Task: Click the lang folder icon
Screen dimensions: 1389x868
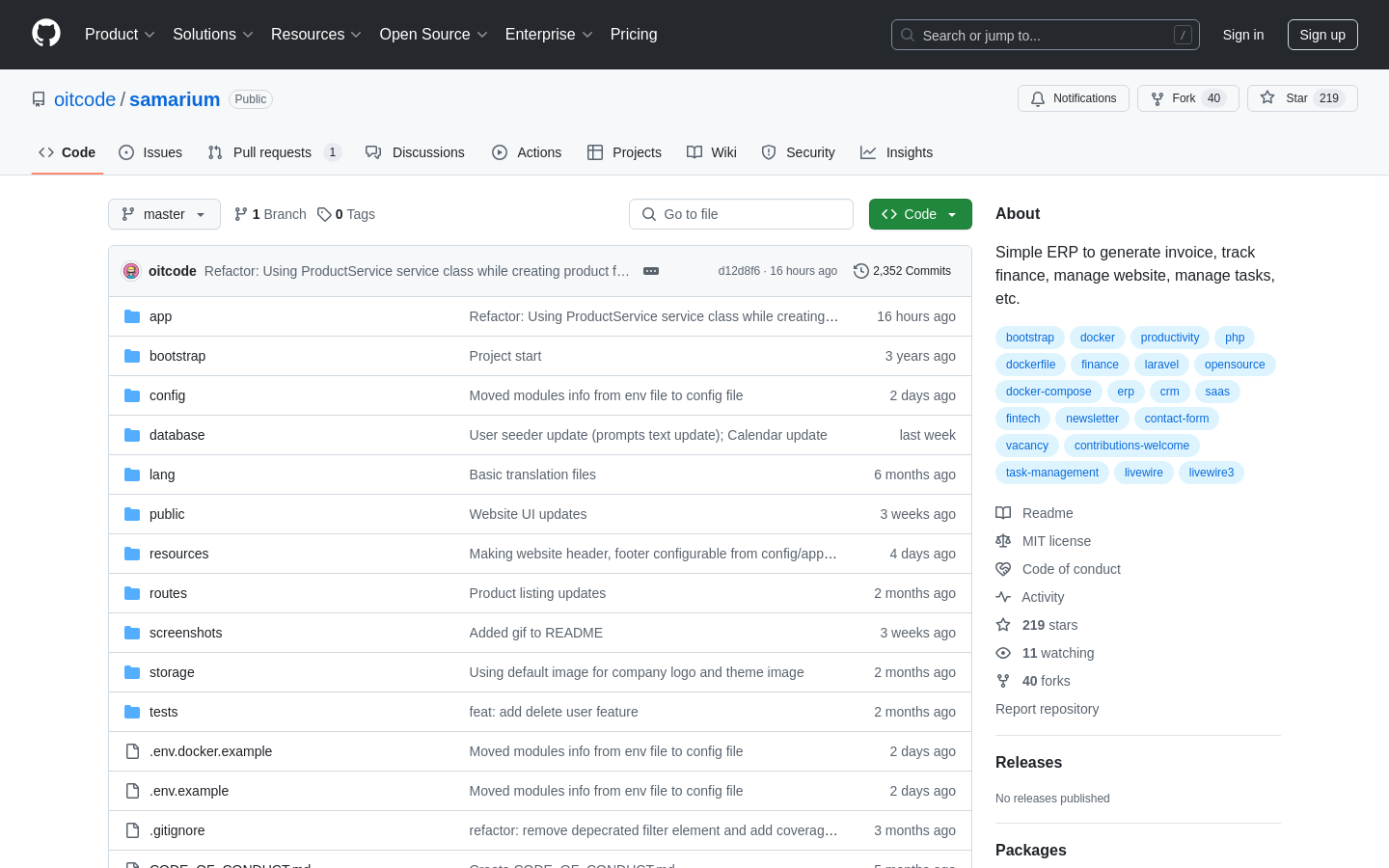Action: click(132, 475)
